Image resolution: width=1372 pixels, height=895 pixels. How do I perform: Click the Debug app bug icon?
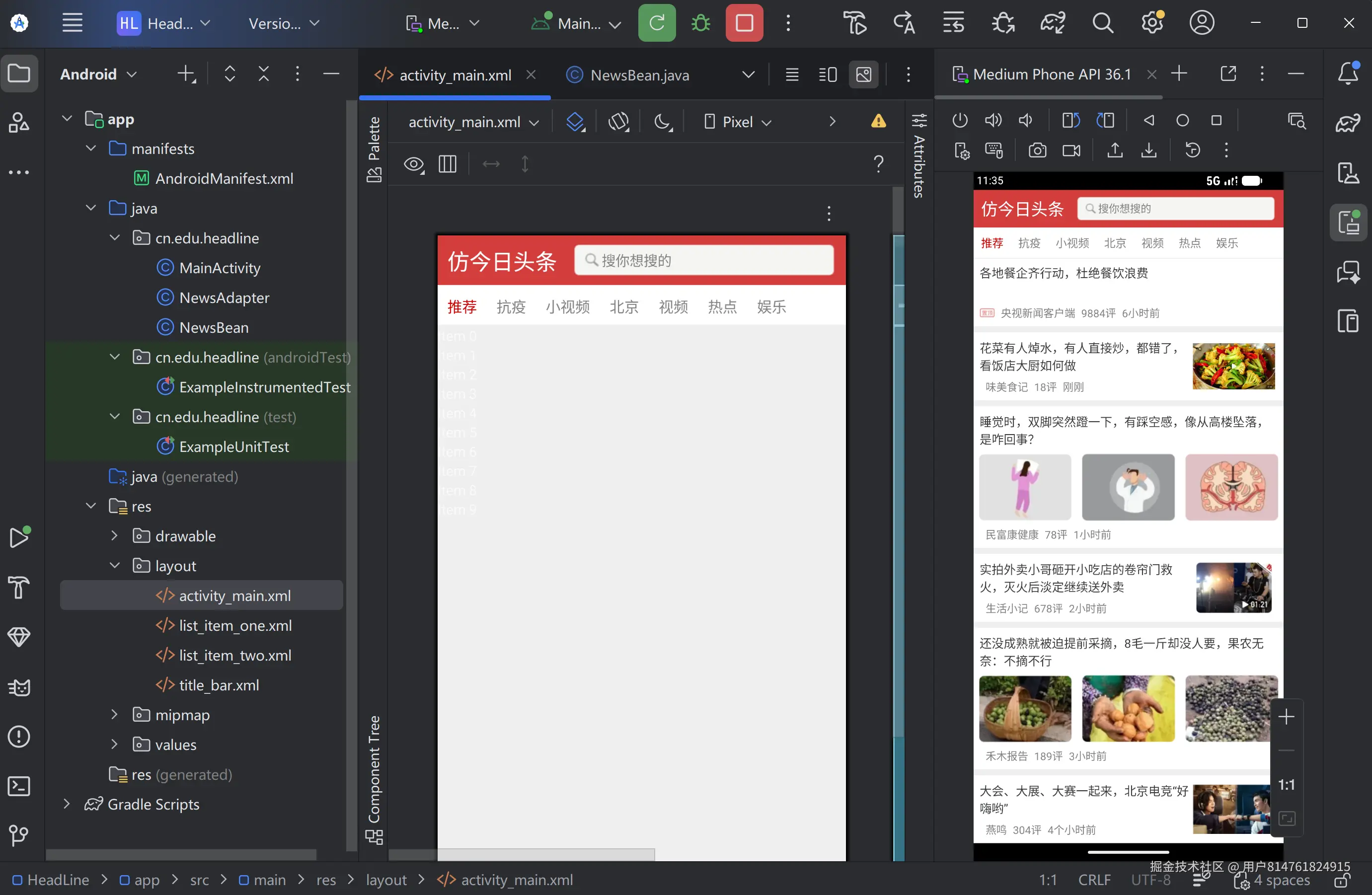[700, 23]
